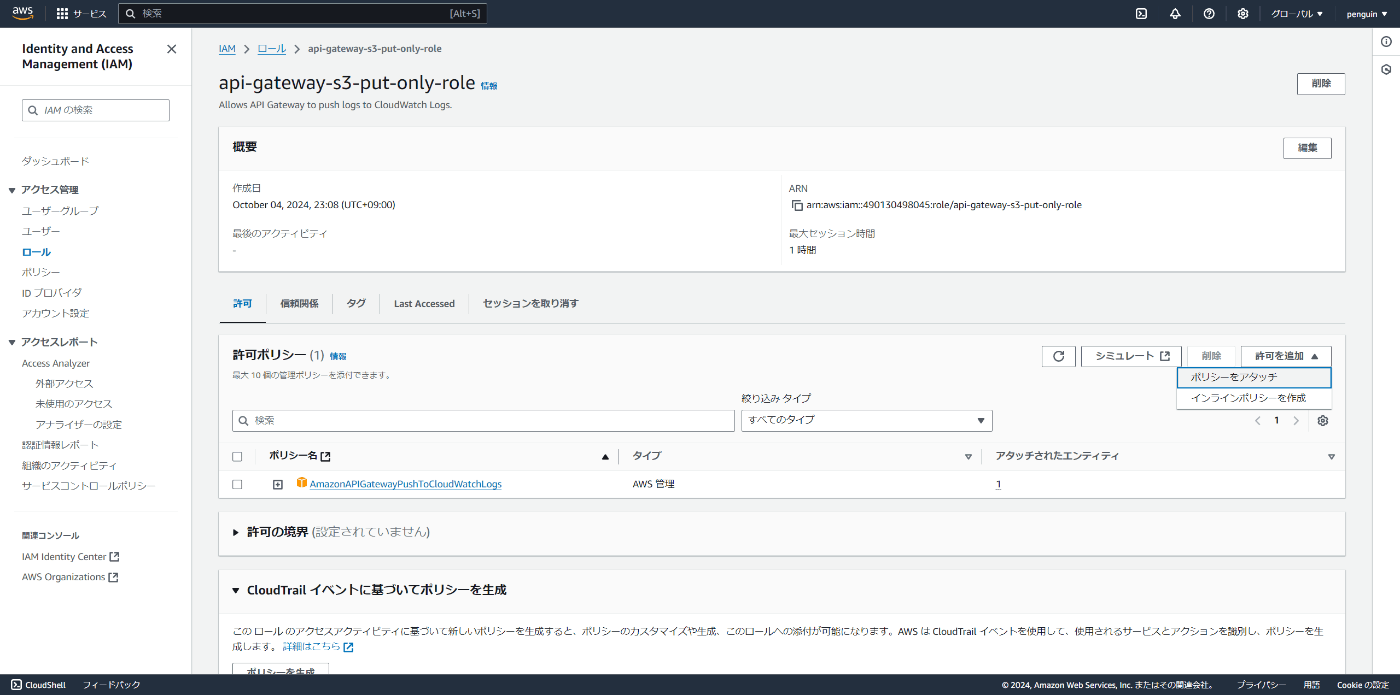Open the hexagon tutorials icon at right edge
The image size is (1400, 695).
point(1386,70)
